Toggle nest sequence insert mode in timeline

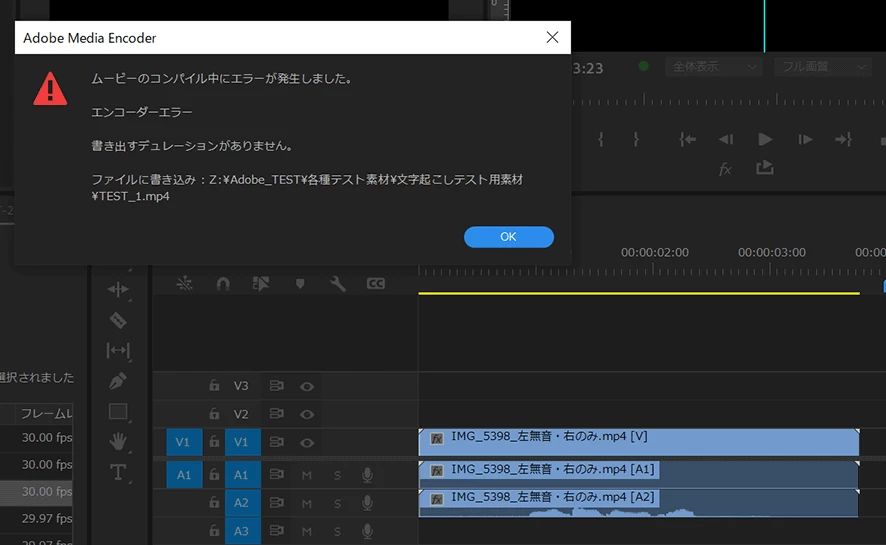pyautogui.click(x=184, y=284)
